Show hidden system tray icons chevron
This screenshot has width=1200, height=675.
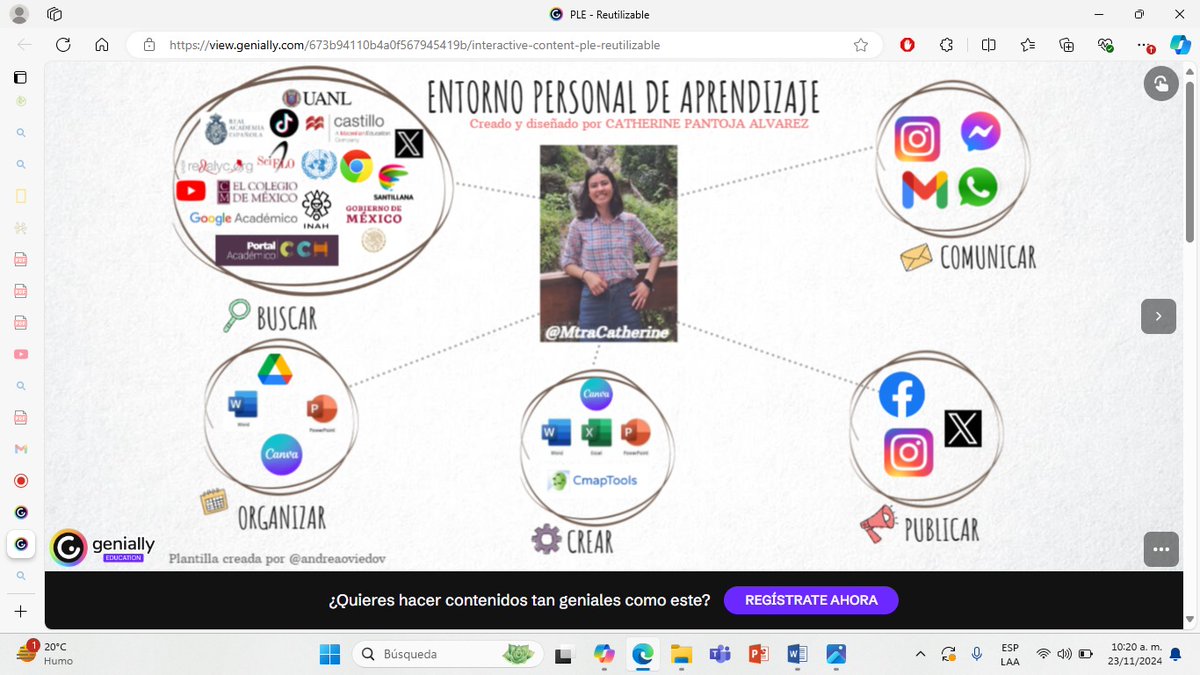[920, 654]
